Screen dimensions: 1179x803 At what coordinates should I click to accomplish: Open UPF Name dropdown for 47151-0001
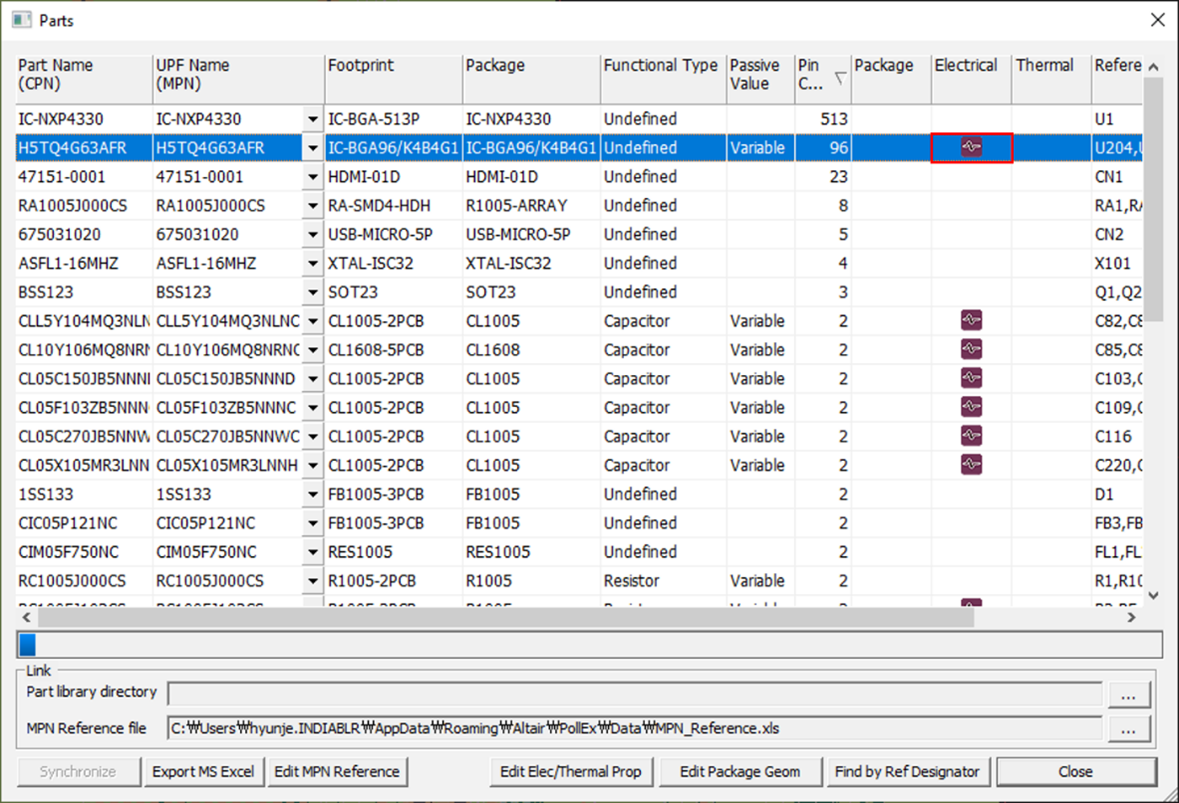click(x=313, y=178)
